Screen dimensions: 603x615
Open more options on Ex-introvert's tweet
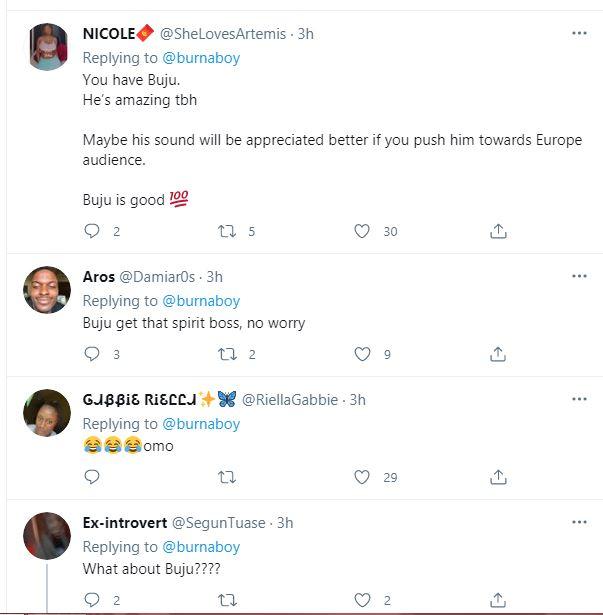click(579, 523)
